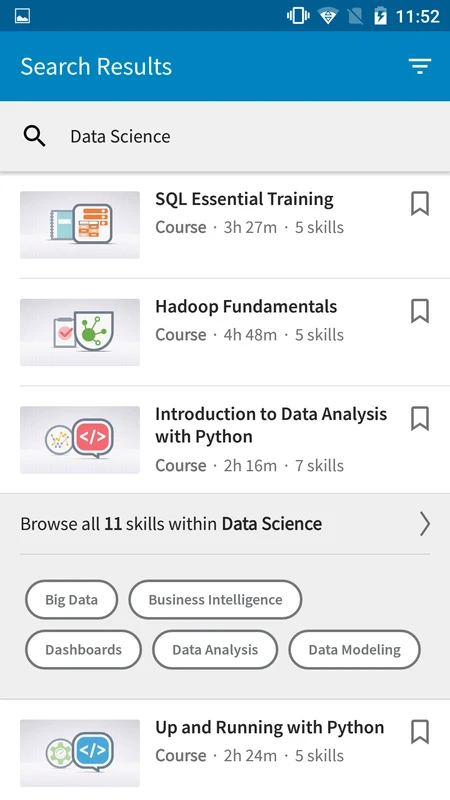Tap Browse all 11 skills within Data Science
Screen dimensions: 450x800
point(171,524)
